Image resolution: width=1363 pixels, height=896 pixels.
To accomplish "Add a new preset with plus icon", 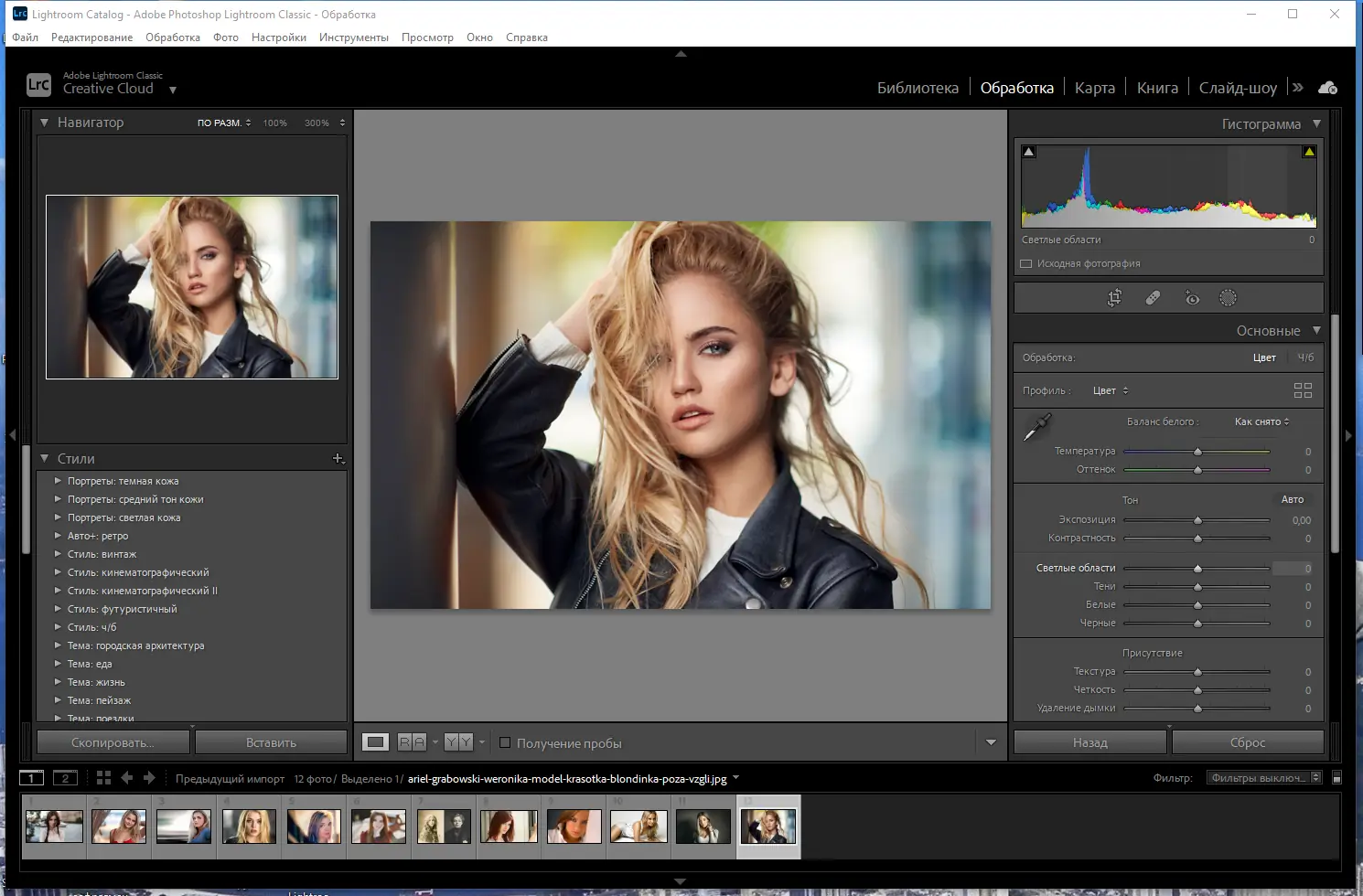I will coord(338,458).
